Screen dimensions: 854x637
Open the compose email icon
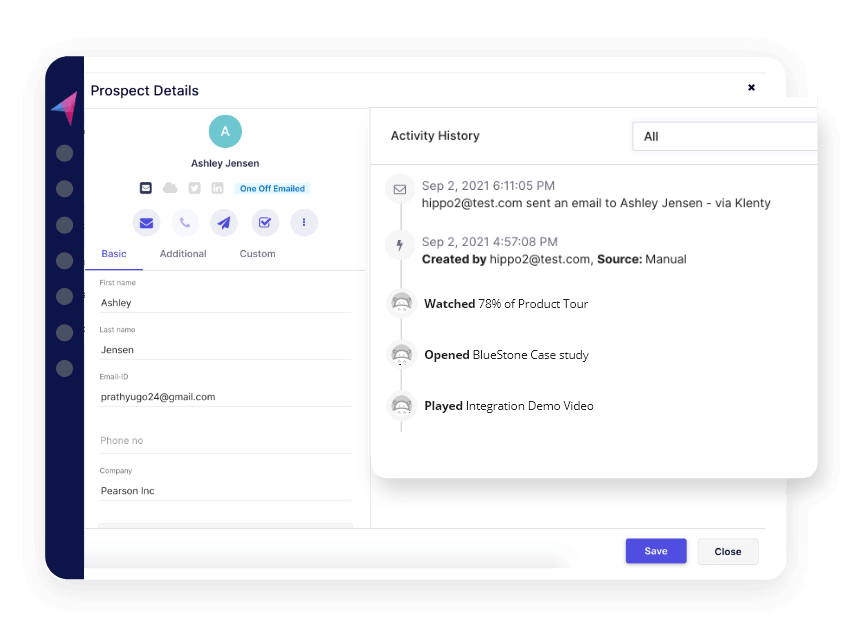[x=146, y=222]
